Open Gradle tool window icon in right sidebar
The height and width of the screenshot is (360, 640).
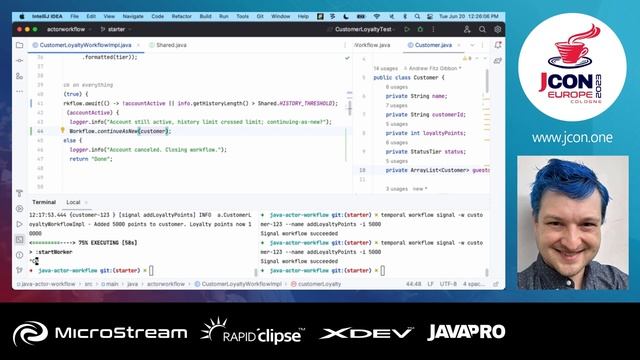point(498,60)
